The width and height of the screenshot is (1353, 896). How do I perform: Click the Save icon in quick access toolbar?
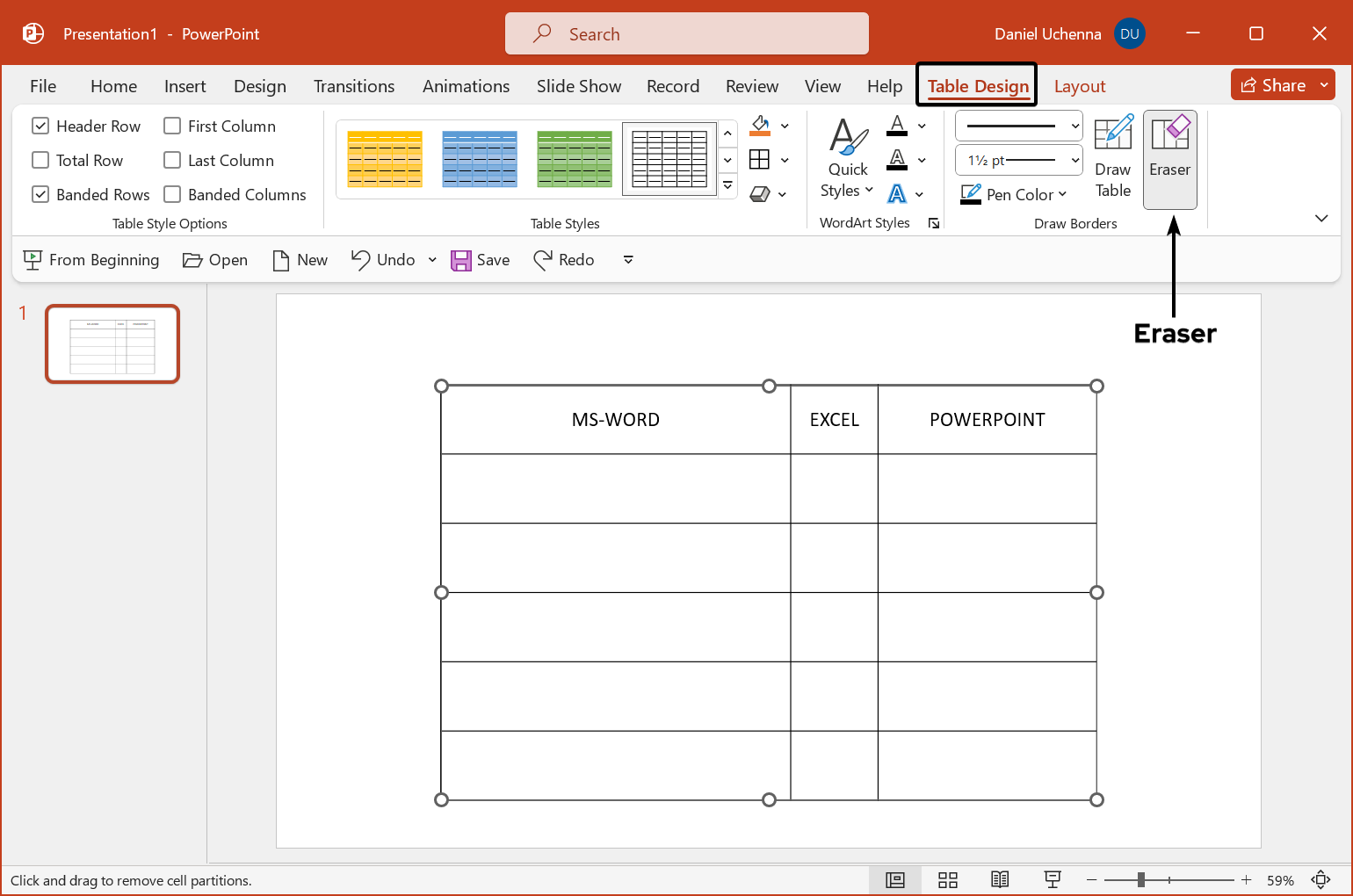click(461, 261)
